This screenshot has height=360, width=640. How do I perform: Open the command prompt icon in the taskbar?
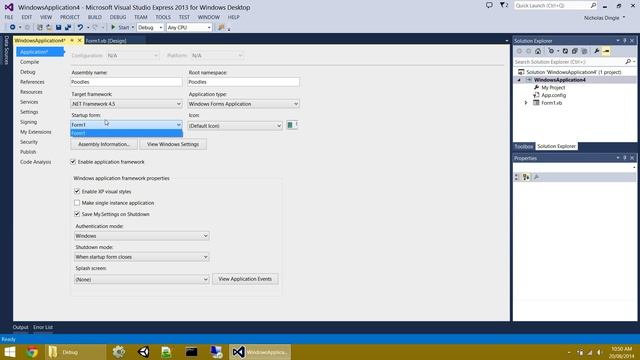click(191, 352)
